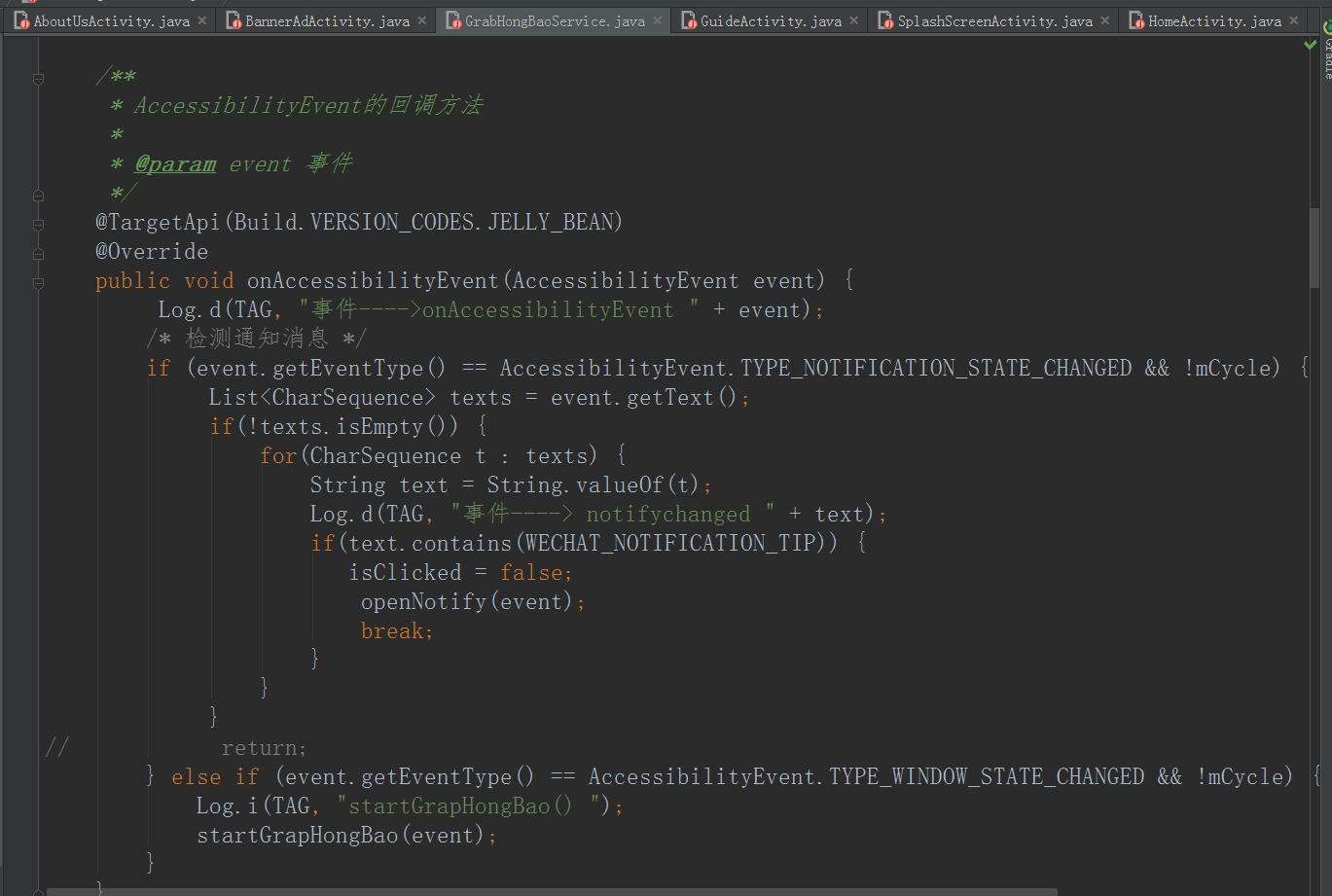The height and width of the screenshot is (896, 1332).
Task: Click 'List<CharSequence> texts' declaration
Action: 360,398
